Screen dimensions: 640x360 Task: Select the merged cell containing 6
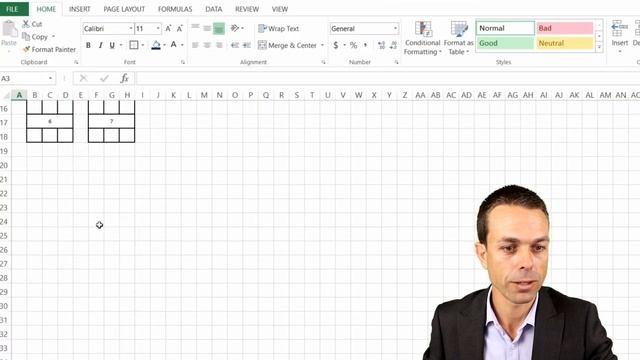pos(50,122)
